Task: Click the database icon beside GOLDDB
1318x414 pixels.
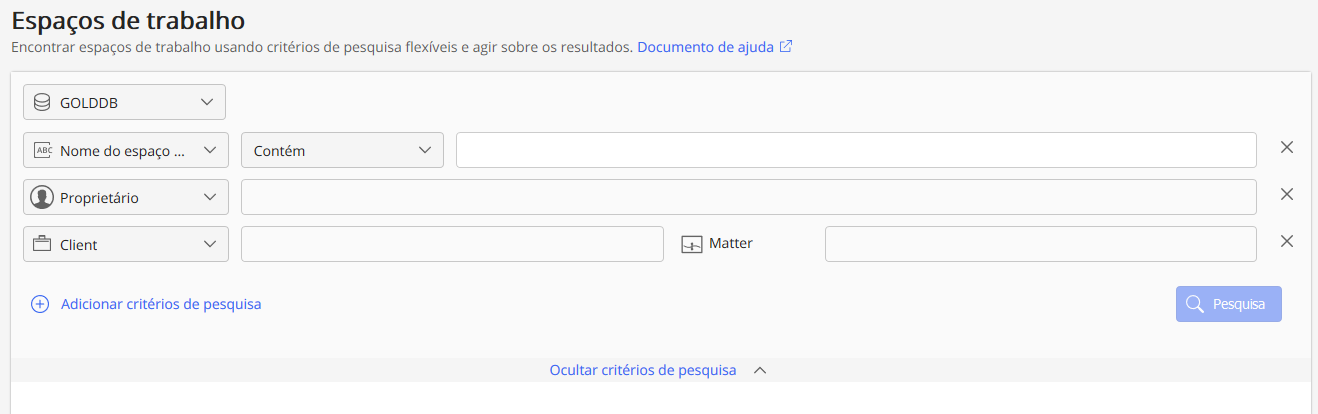Action: (x=42, y=102)
